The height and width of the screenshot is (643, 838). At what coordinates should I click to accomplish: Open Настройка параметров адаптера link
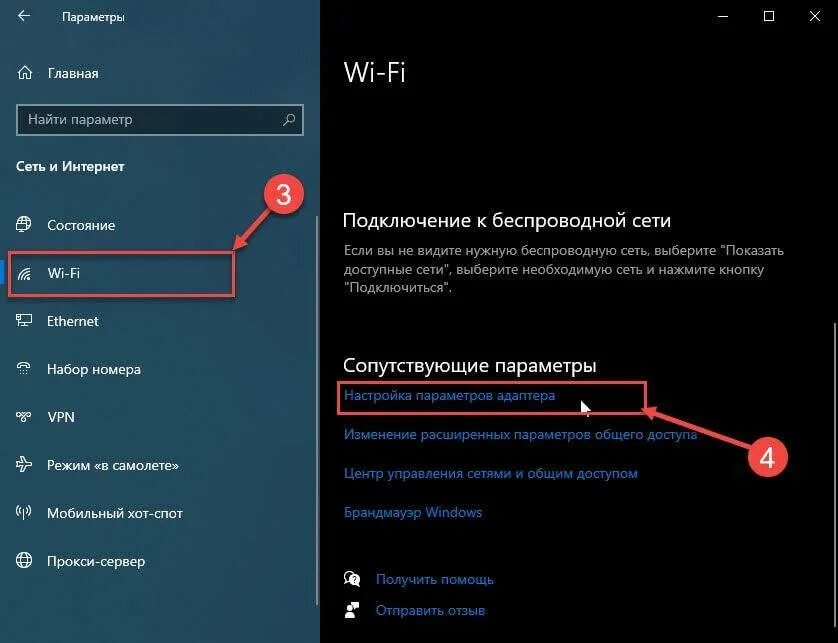pos(449,396)
